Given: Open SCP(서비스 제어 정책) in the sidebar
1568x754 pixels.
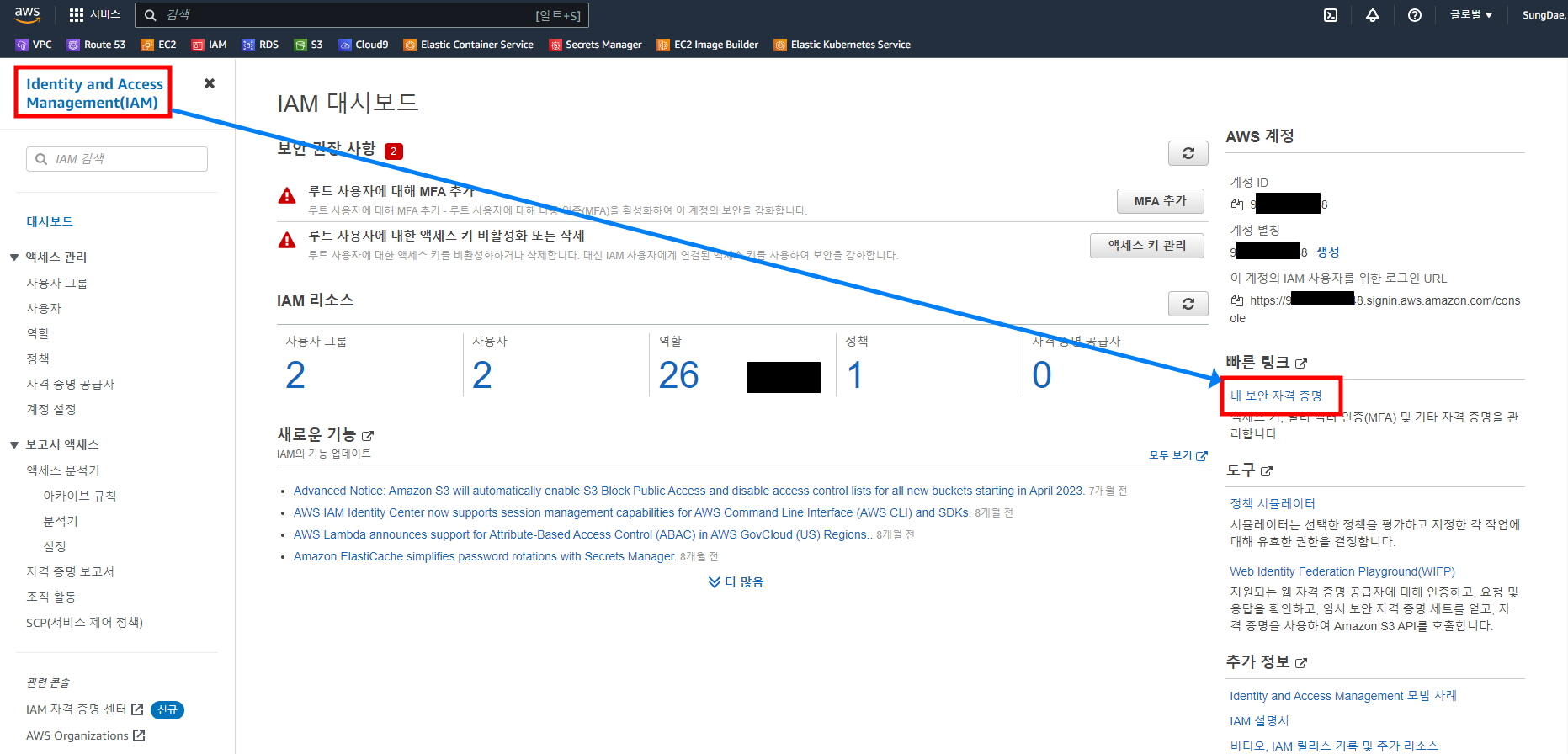Looking at the screenshot, I should pos(85,622).
